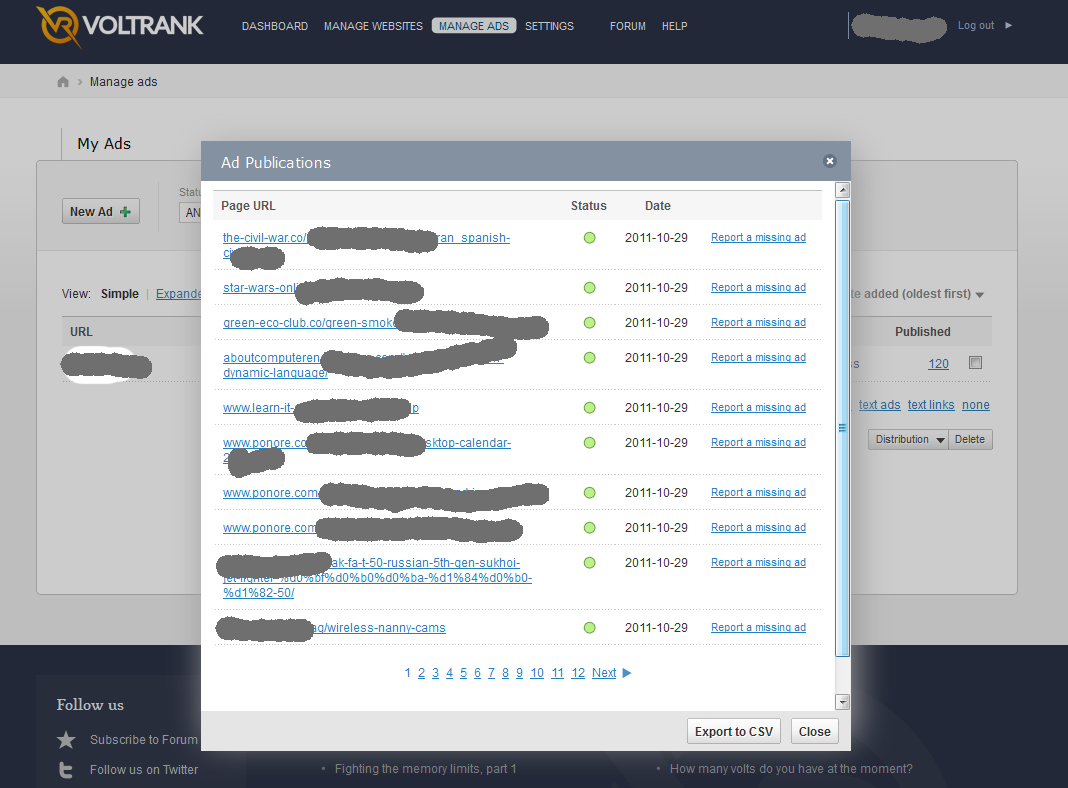The height and width of the screenshot is (788, 1068).
Task: Click the Next page arrow icon
Action: point(627,673)
